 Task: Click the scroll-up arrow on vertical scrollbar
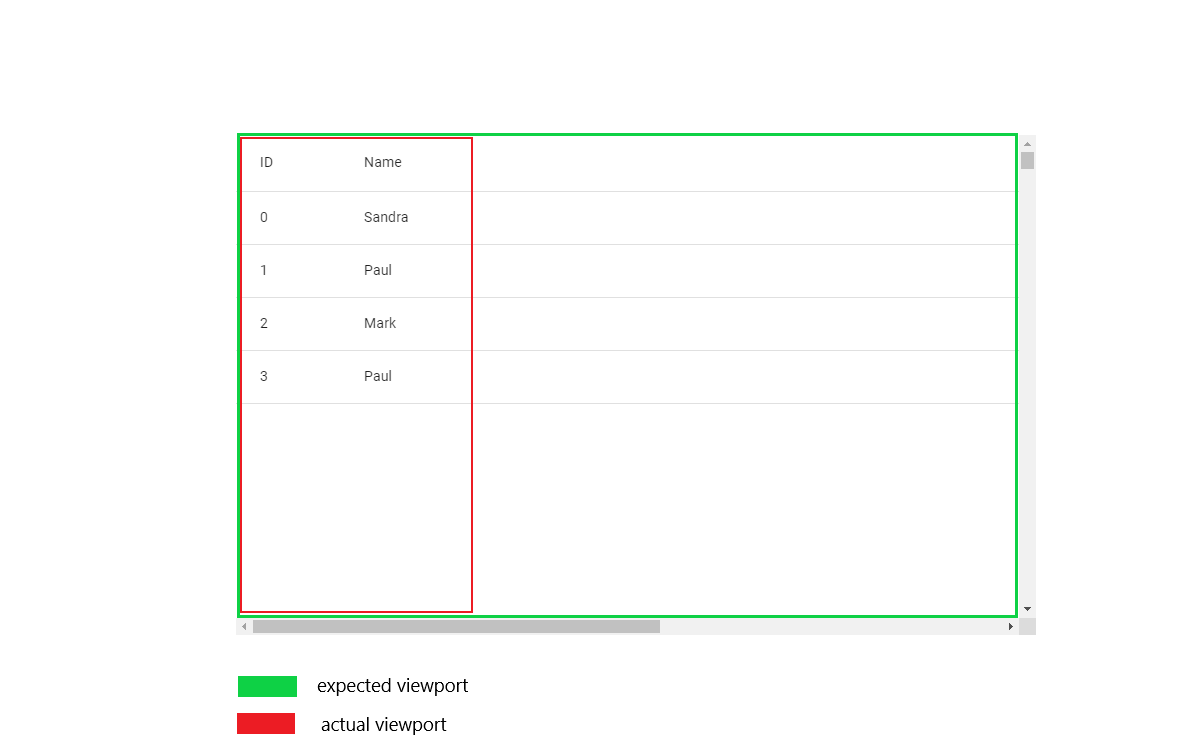(1027, 142)
